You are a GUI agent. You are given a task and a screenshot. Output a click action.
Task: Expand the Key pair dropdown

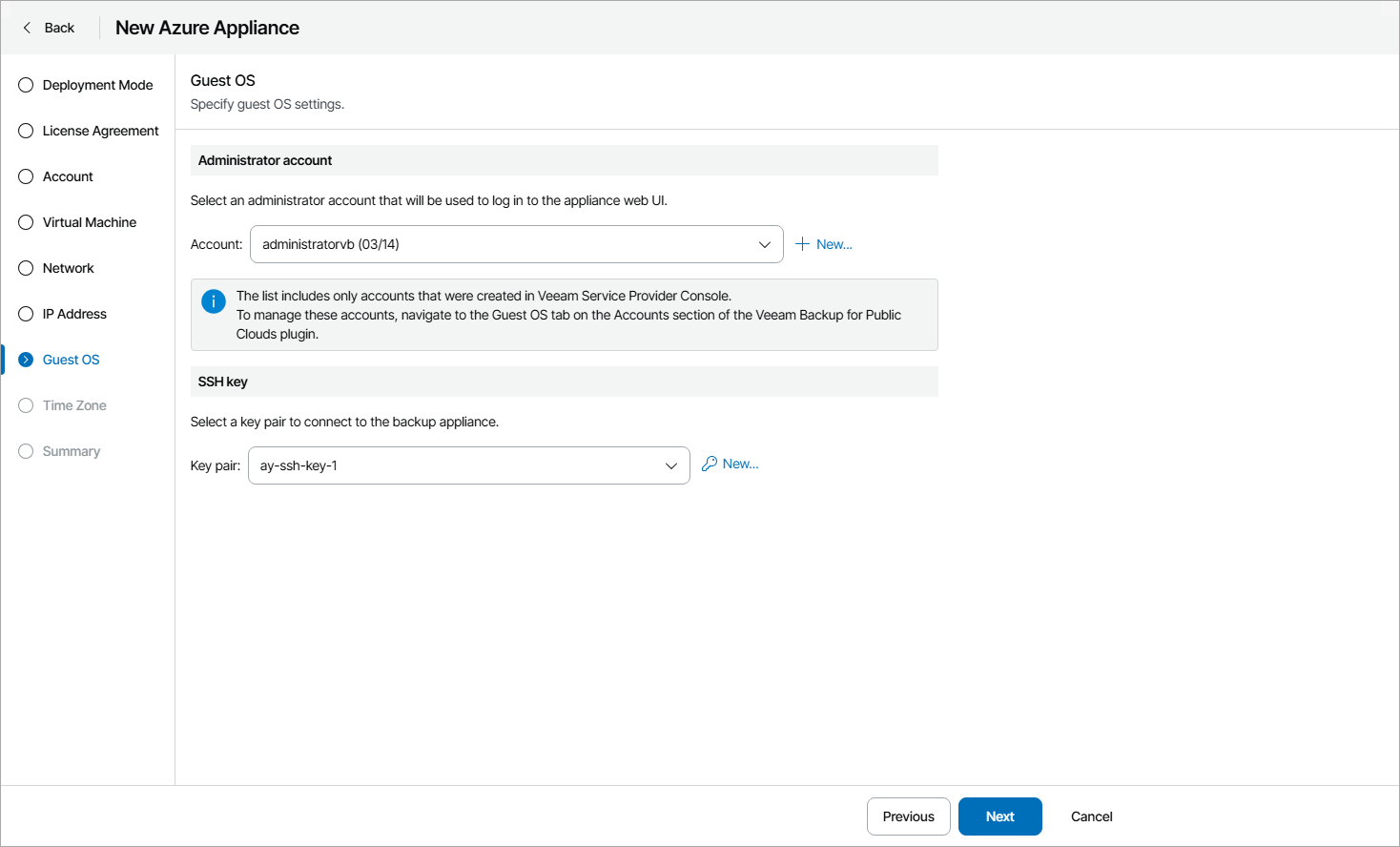[468, 465]
